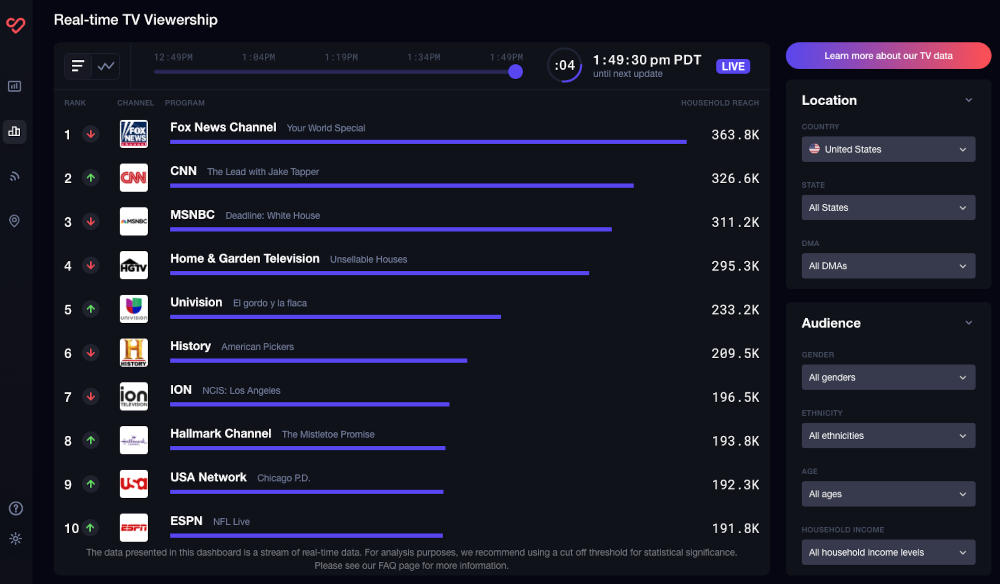
Task: Click the LIVE indicator badge
Action: (x=733, y=66)
